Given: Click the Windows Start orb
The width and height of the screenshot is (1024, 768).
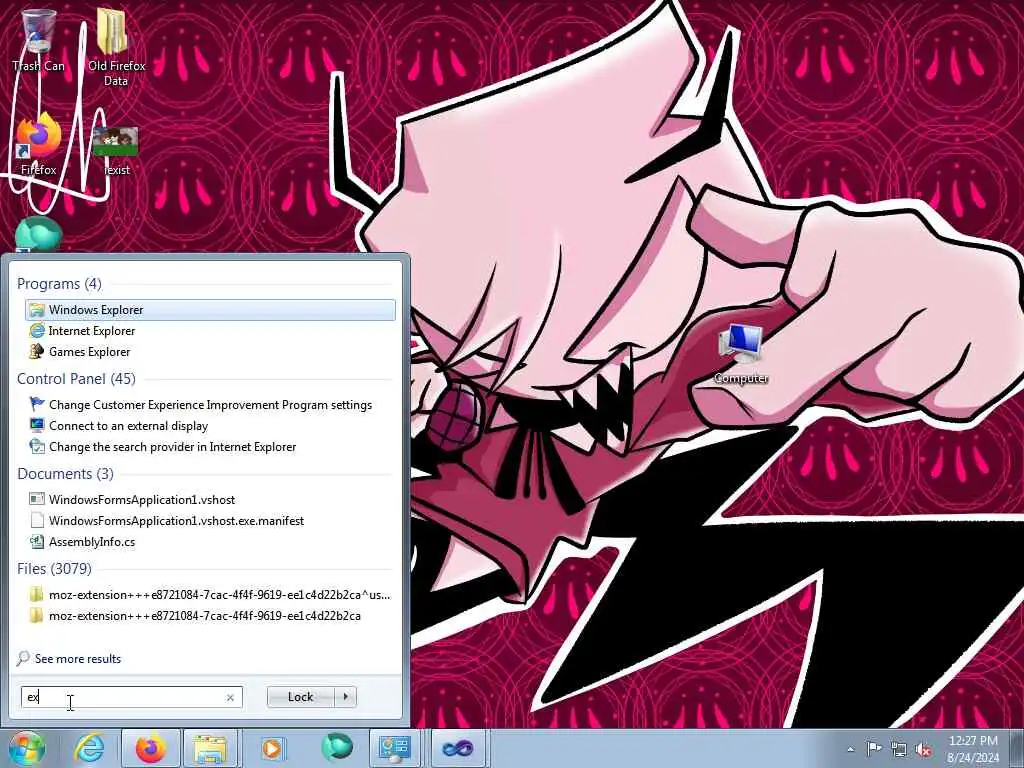Looking at the screenshot, I should coord(27,748).
